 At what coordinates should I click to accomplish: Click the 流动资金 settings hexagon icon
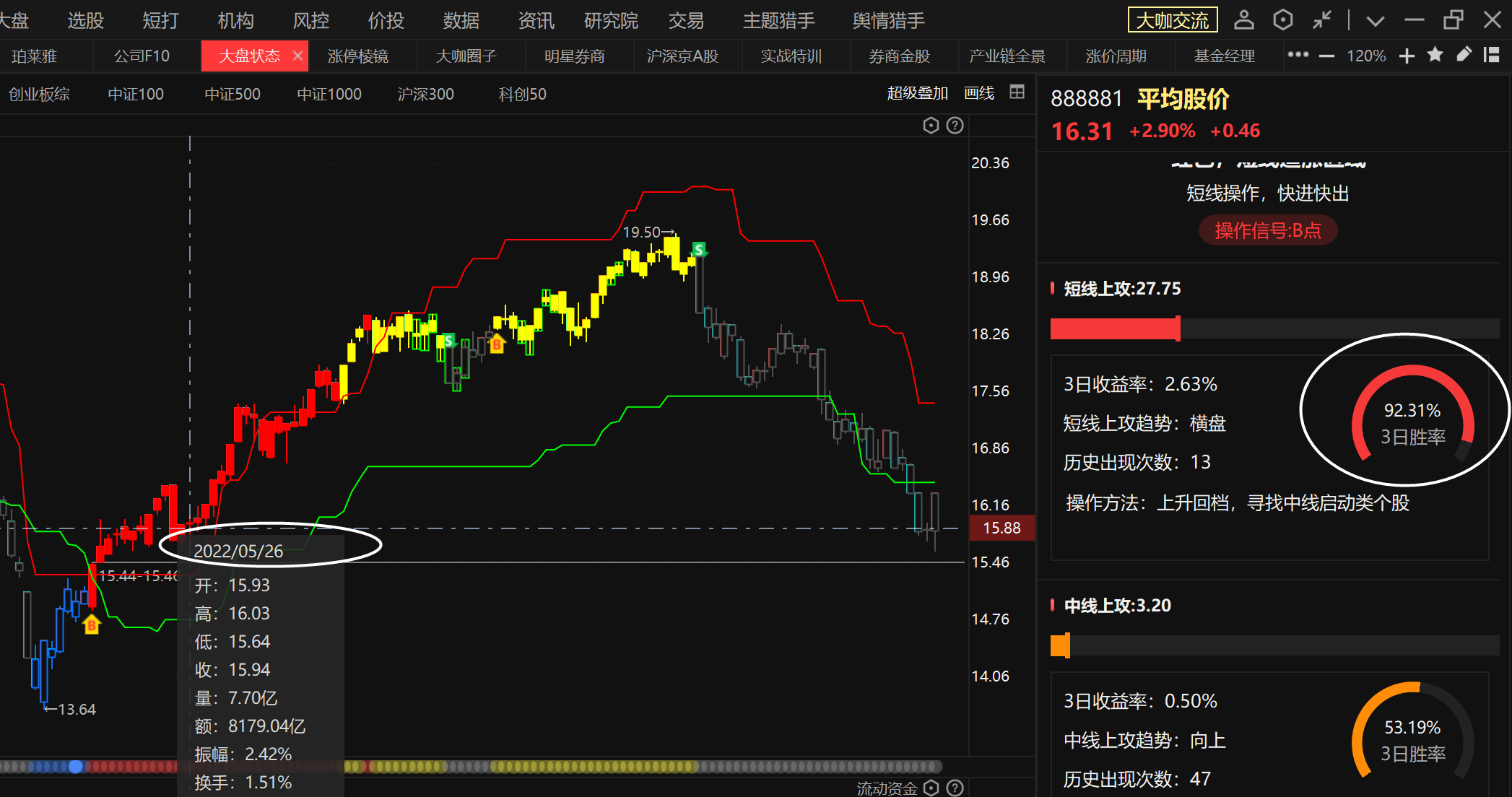(x=931, y=788)
